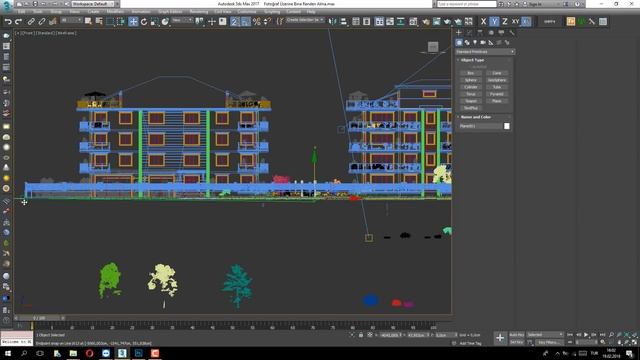Screen dimensions: 640x360
Task: Activate the Select and Scale tool
Action: coord(154,21)
